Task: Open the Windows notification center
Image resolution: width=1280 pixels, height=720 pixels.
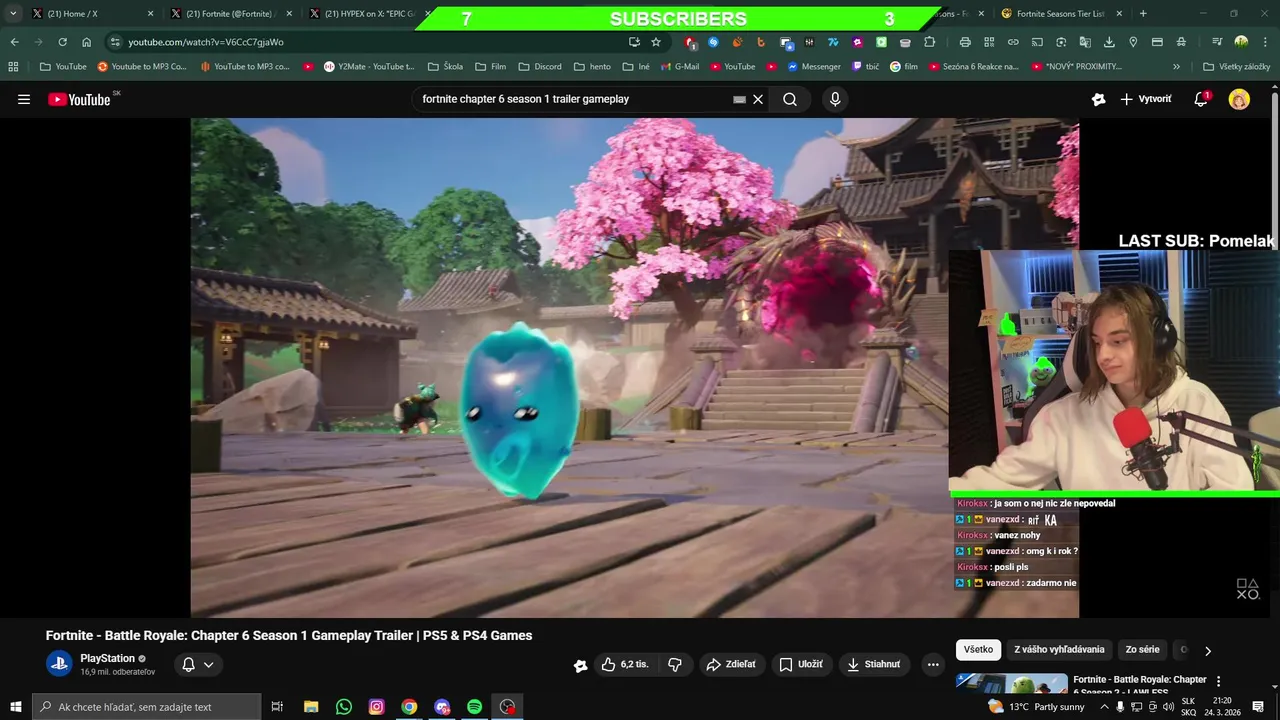Action: point(1258,707)
